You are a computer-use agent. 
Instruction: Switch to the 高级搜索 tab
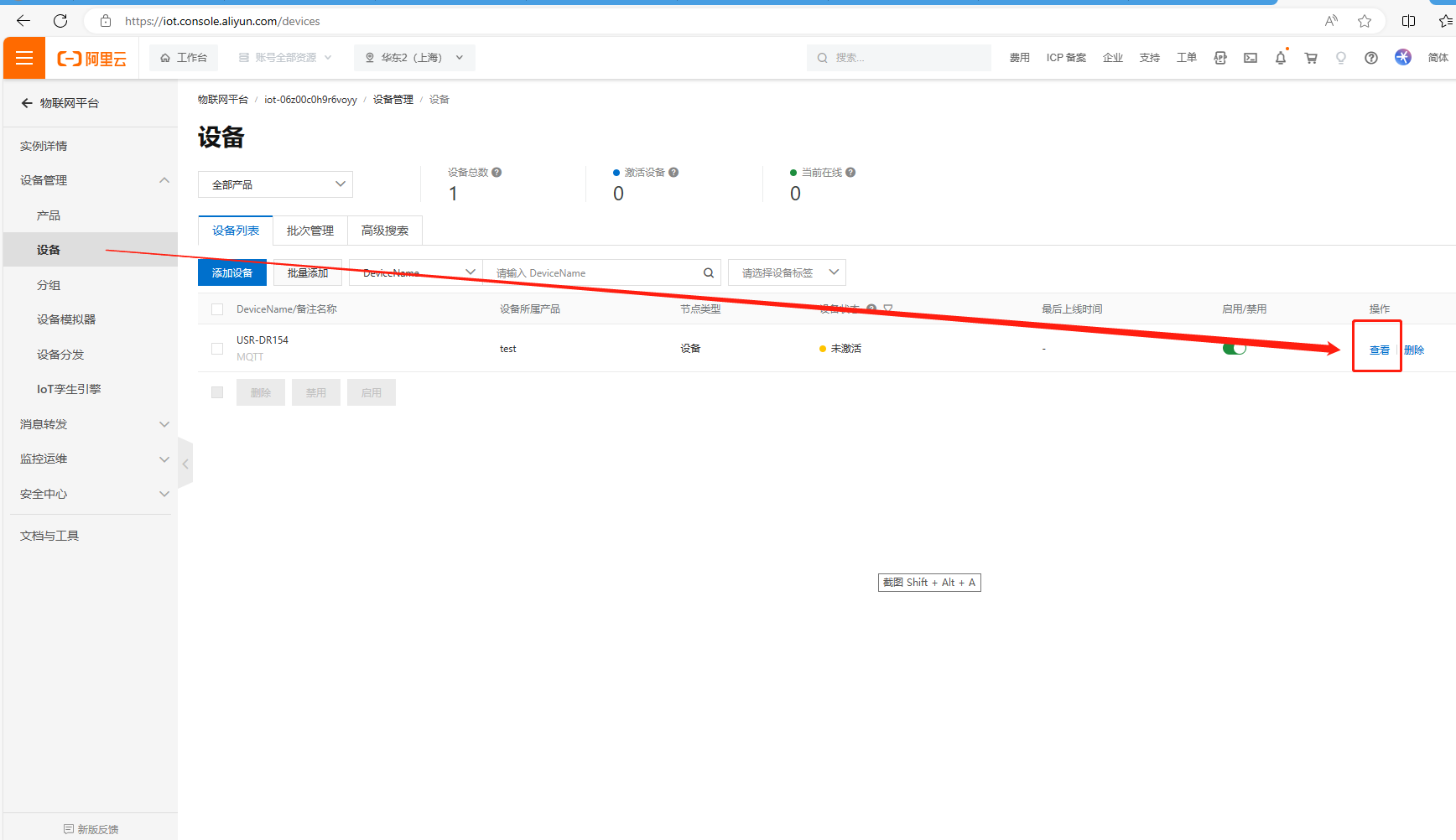click(384, 231)
